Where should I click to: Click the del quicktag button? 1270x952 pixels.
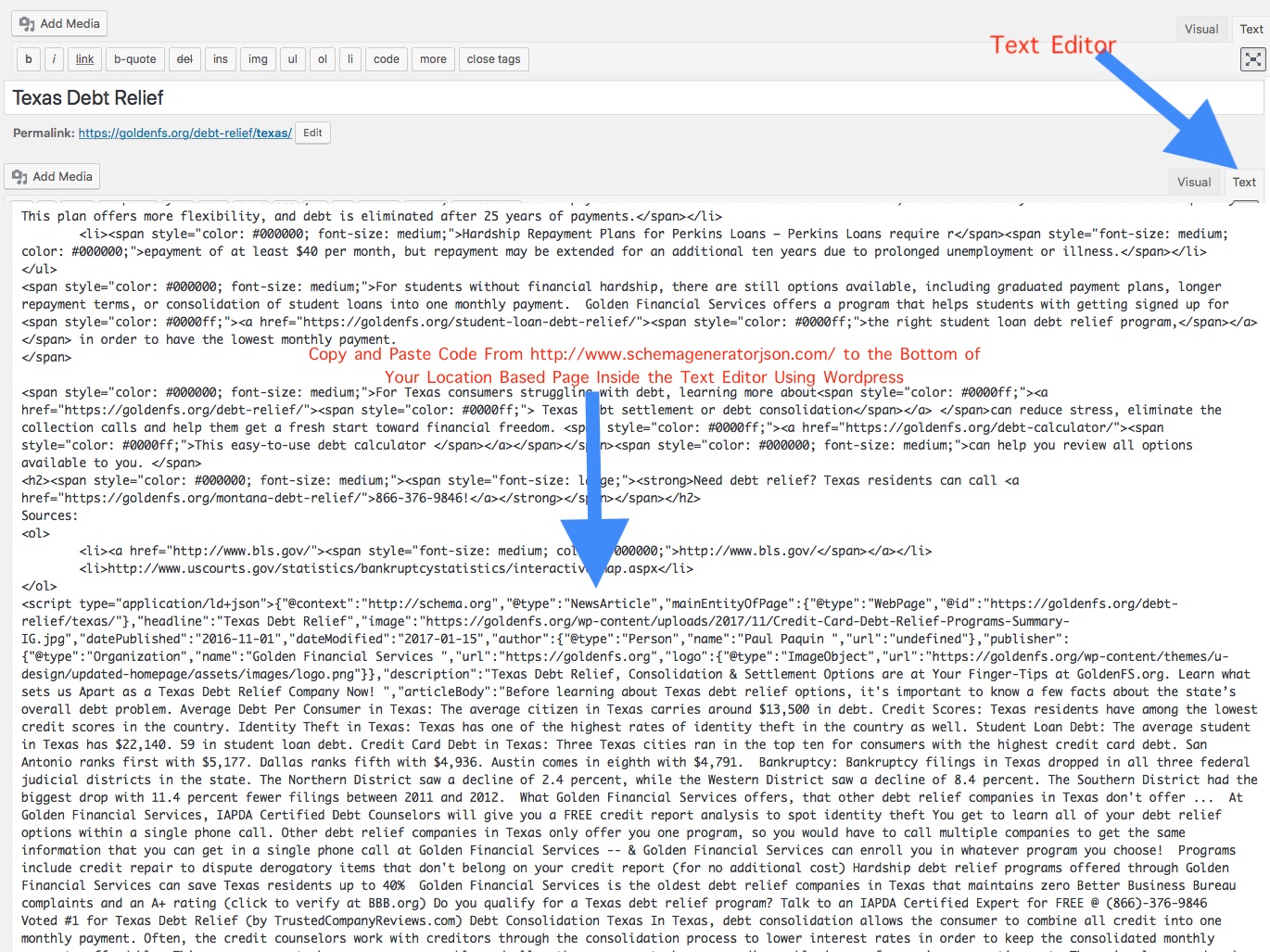184,59
